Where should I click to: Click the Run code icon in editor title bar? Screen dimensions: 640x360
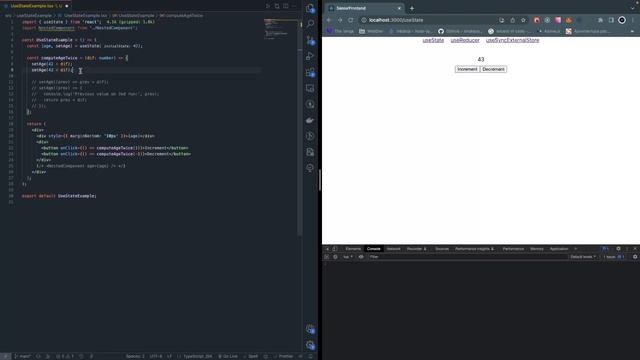pyautogui.click(x=268, y=6)
